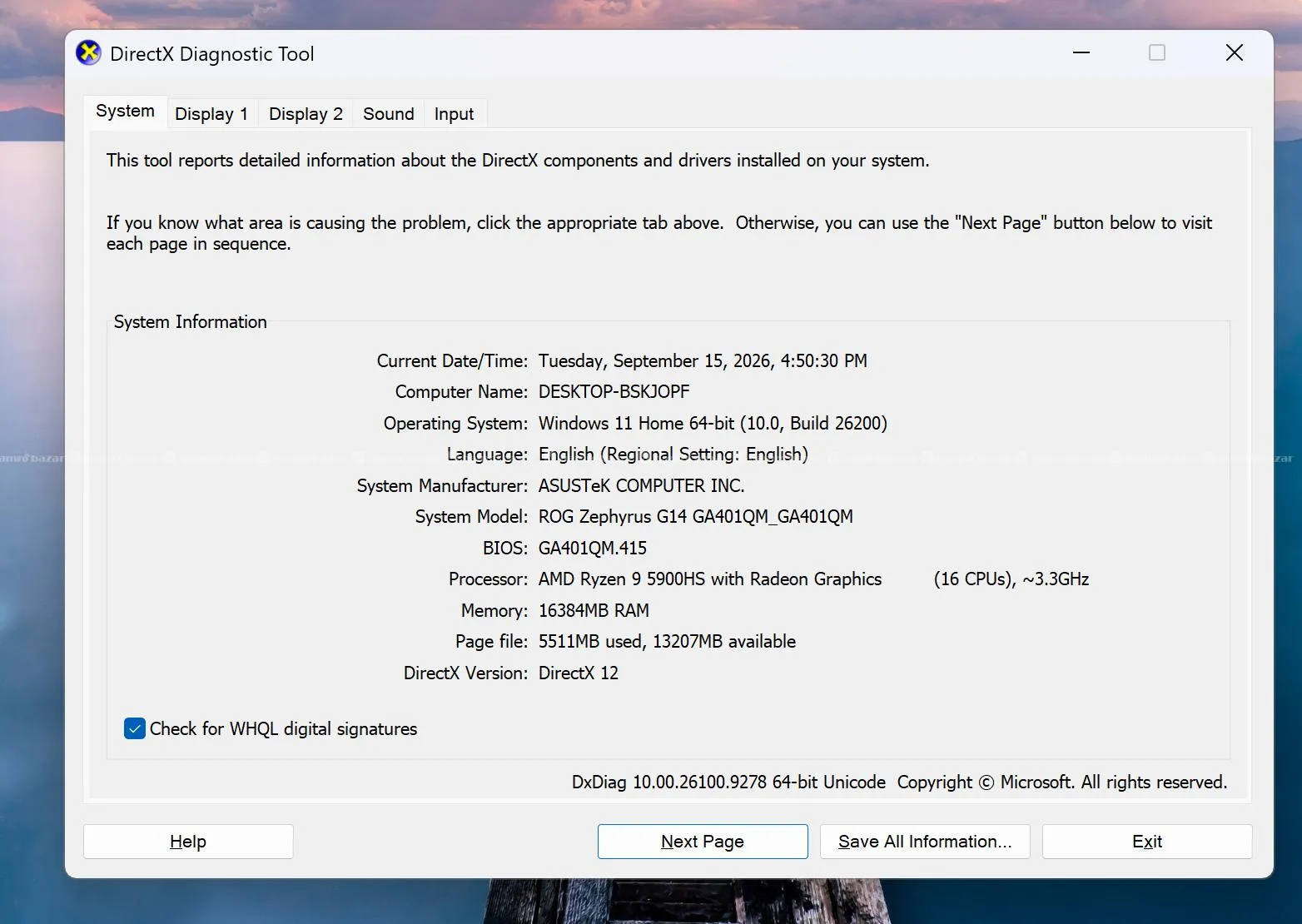Click the Windows 11 Home 64-bit value
This screenshot has height=924, width=1302.
713,424
